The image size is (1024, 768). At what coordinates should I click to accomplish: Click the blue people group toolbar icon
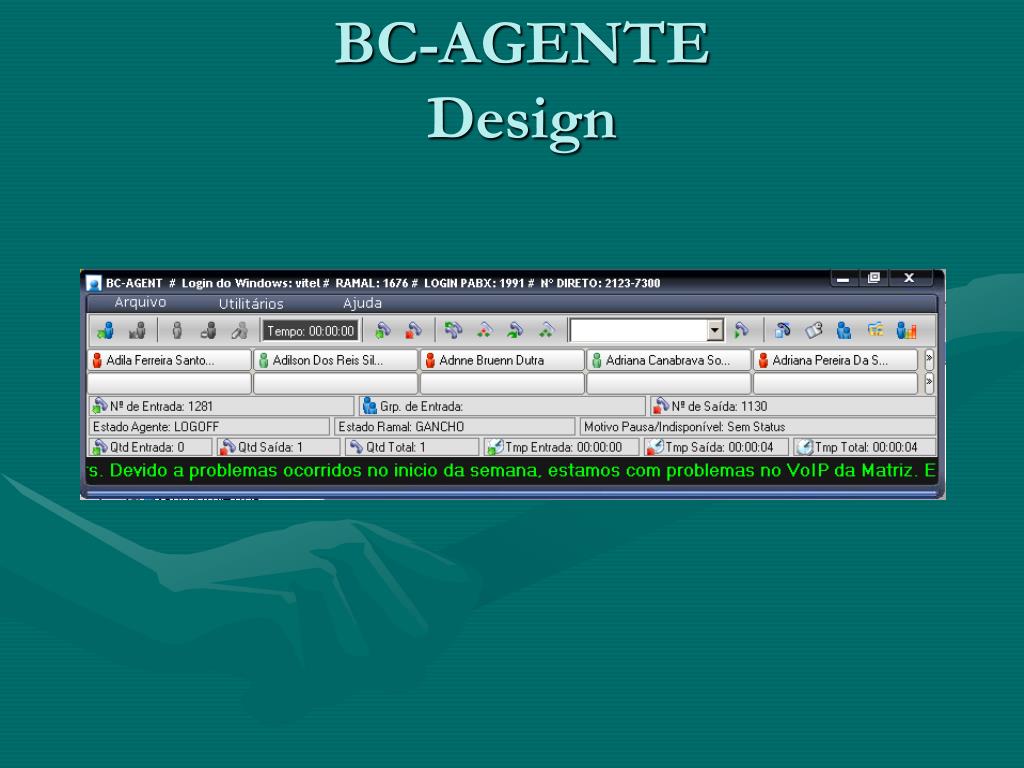844,330
